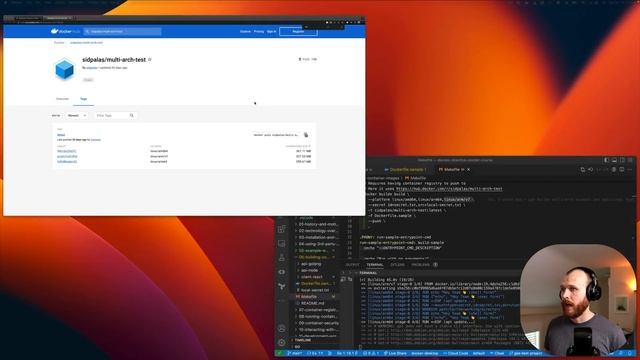The height and width of the screenshot is (360, 640).
Task: Copy the docker pull command
Action: [x=306, y=135]
